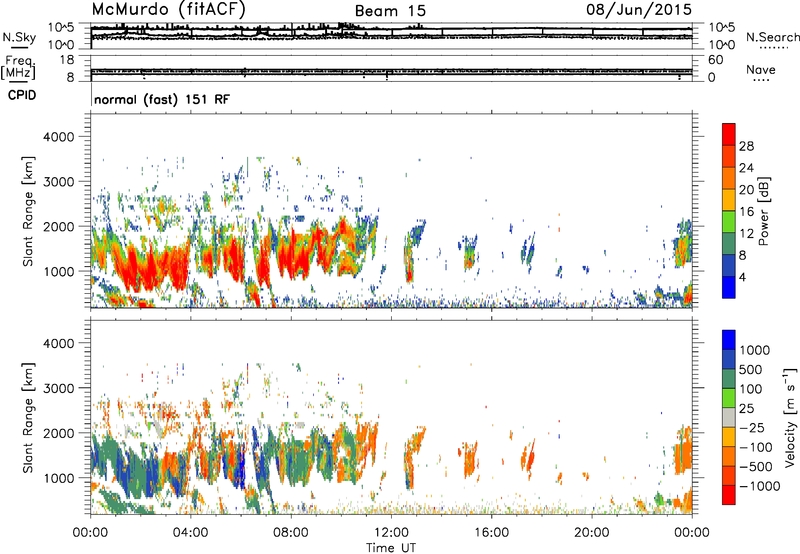Click the 500 tick on velocity colorbar
The height and width of the screenshot is (554, 800).
coord(751,369)
